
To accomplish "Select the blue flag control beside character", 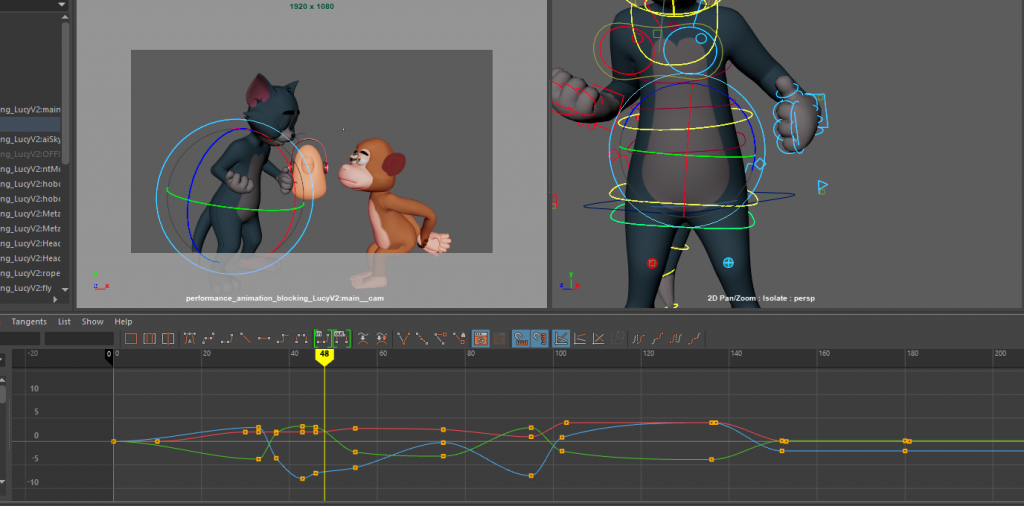I will point(822,187).
